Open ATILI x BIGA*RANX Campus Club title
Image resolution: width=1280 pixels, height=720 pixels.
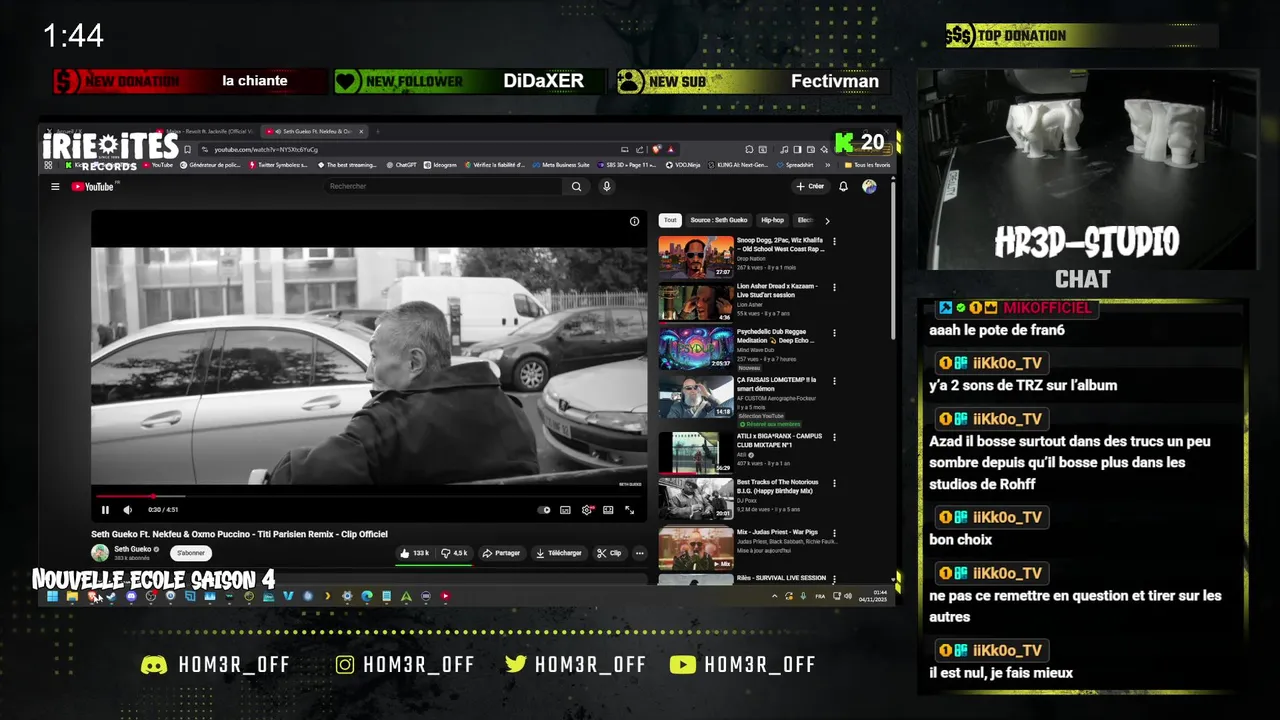[779, 441]
